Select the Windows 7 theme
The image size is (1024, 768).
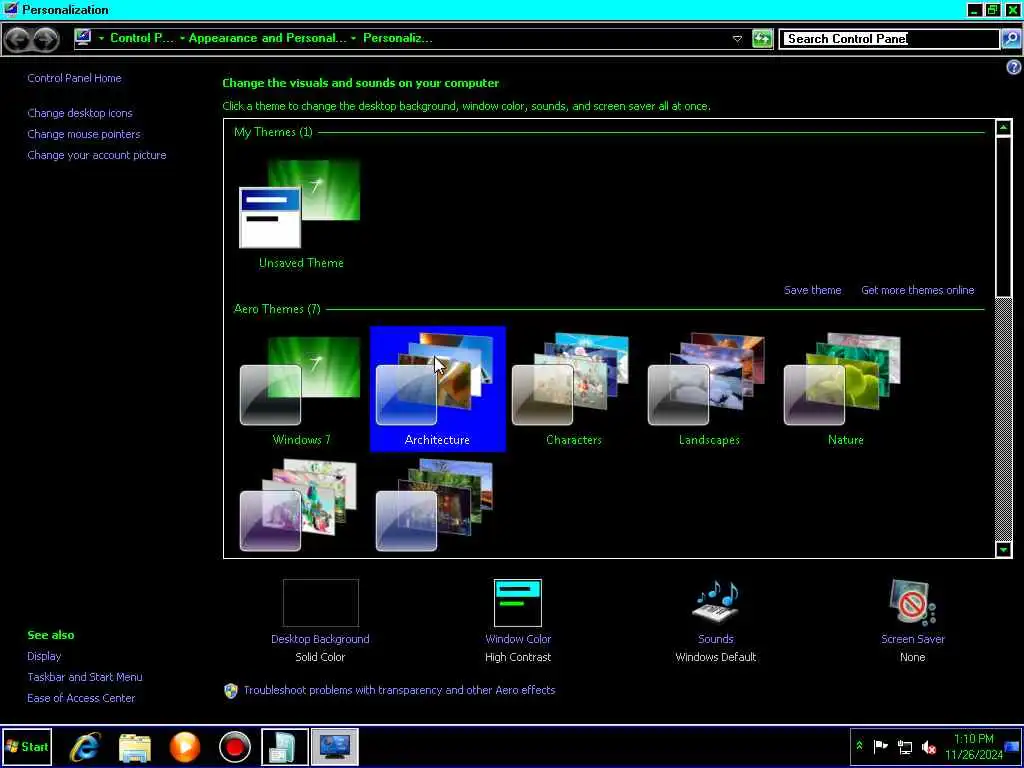(x=301, y=391)
